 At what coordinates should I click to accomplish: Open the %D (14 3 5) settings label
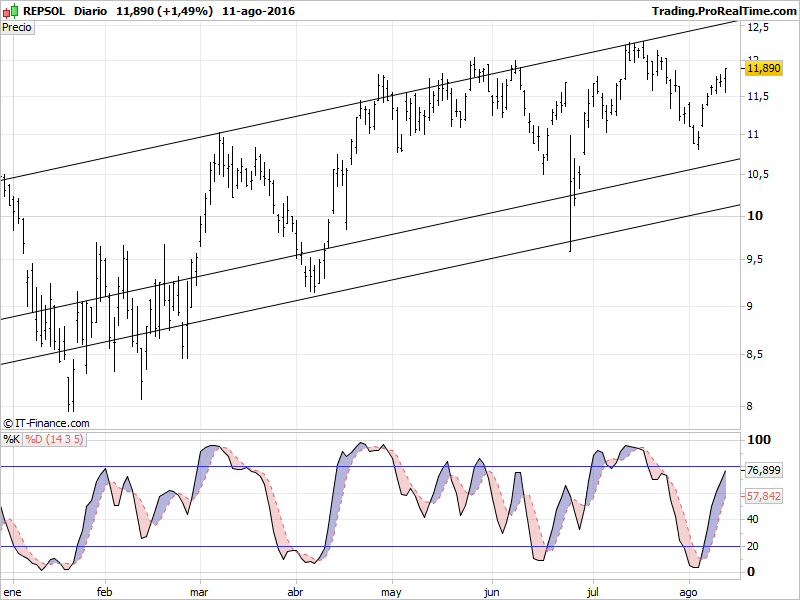tap(54, 438)
